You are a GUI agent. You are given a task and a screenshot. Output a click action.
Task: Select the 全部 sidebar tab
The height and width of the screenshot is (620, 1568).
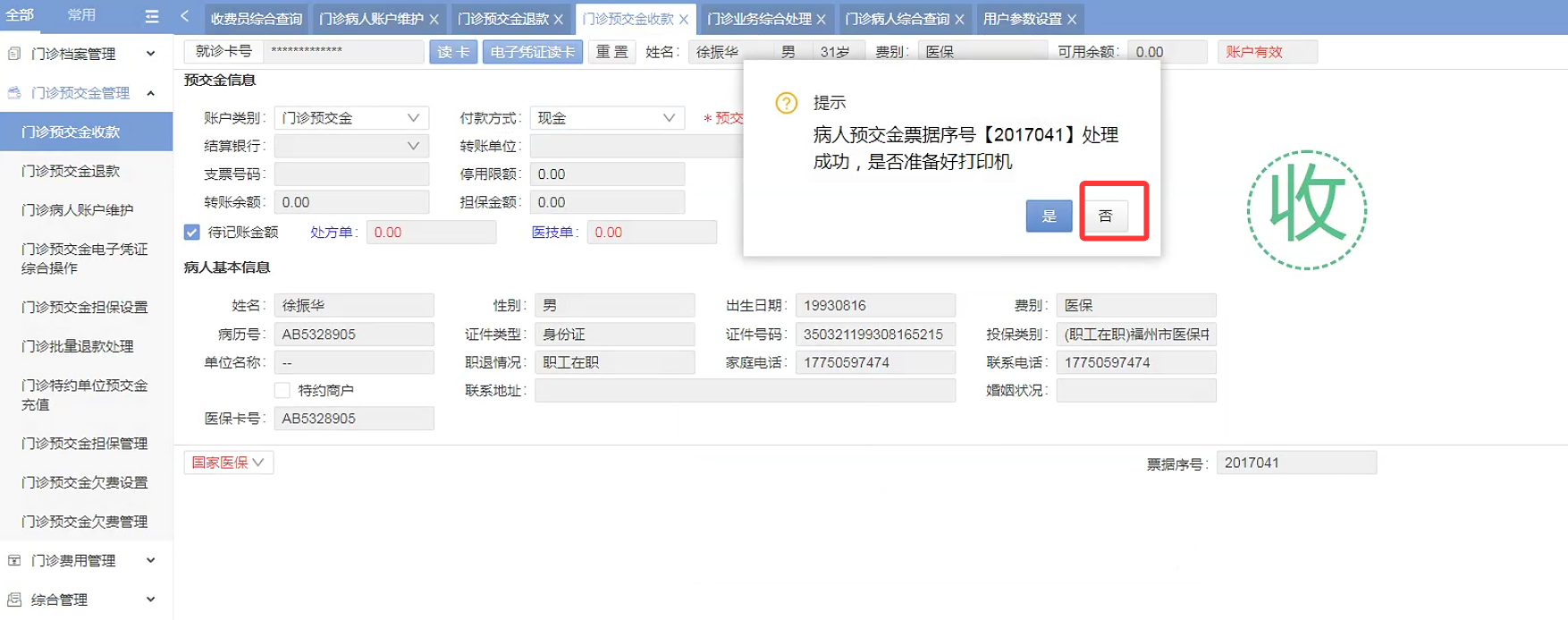(x=20, y=15)
